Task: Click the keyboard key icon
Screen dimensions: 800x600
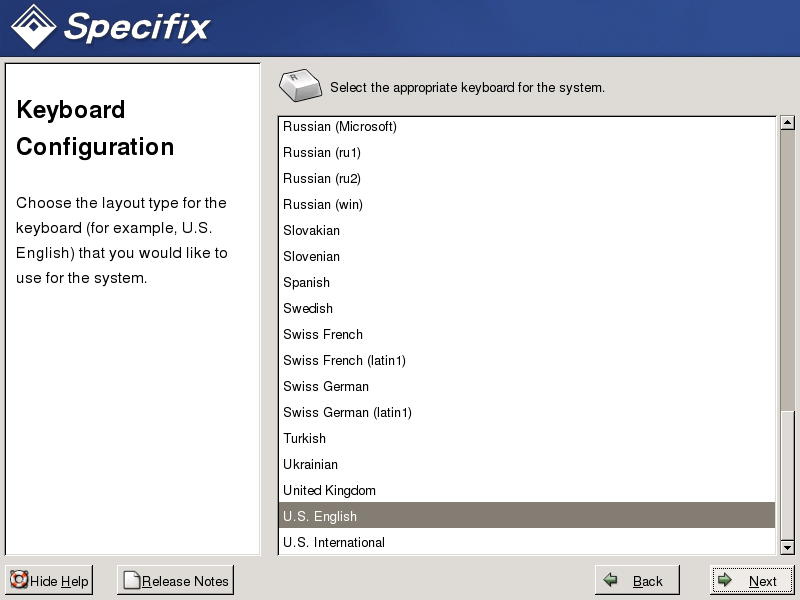Action: coord(301,87)
